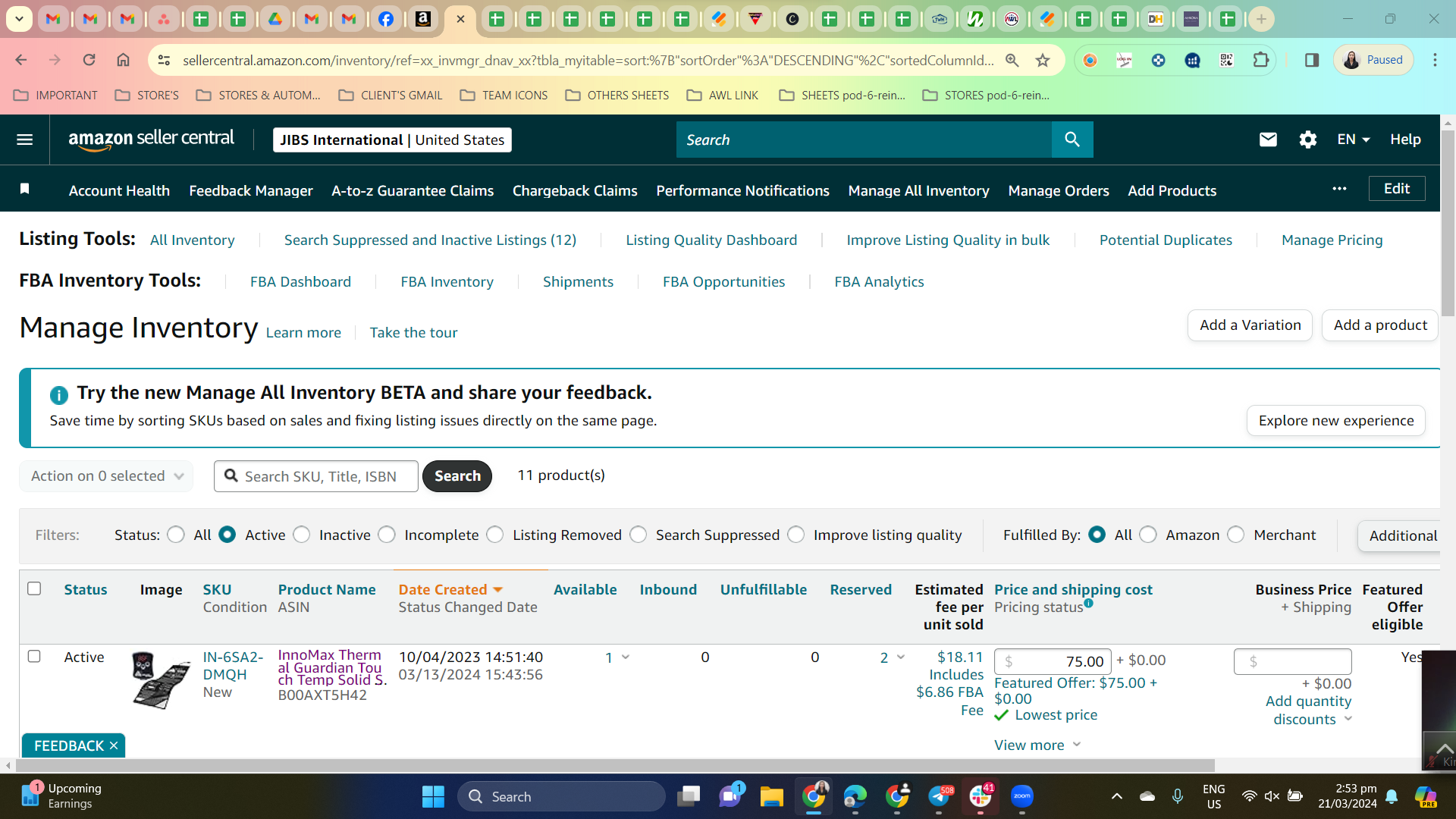This screenshot has height=819, width=1456.
Task: Open Telegram from the taskbar
Action: tap(939, 796)
